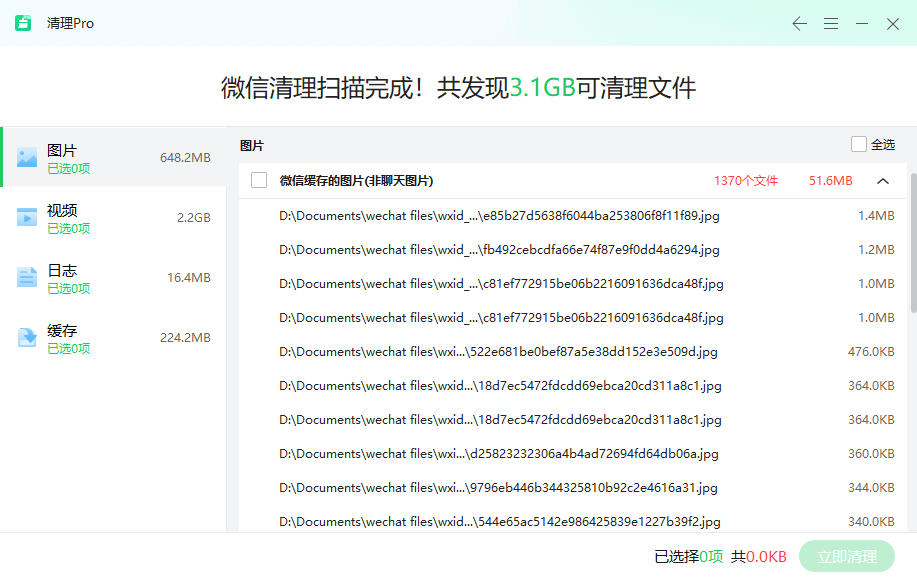Switch to the 日志 category tab

114,277
